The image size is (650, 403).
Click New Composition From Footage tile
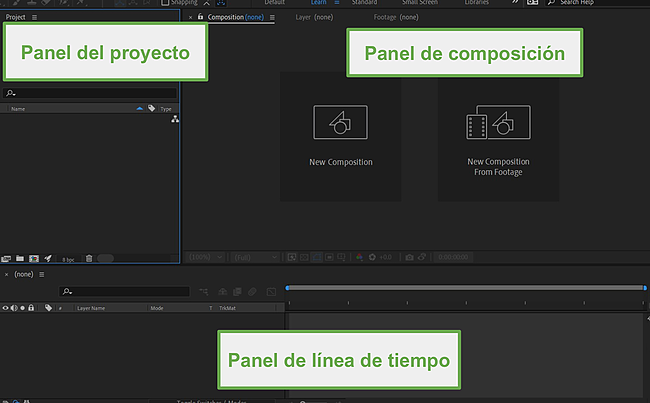click(x=498, y=136)
